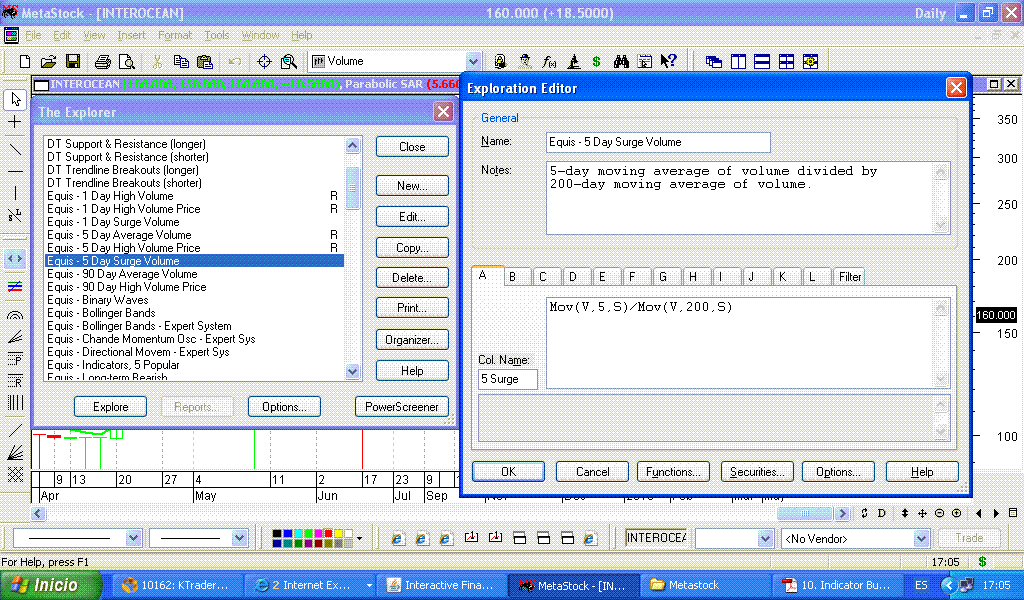The image size is (1024, 600).
Task: Select the crosshair plus drawing tool
Action: click(15, 122)
